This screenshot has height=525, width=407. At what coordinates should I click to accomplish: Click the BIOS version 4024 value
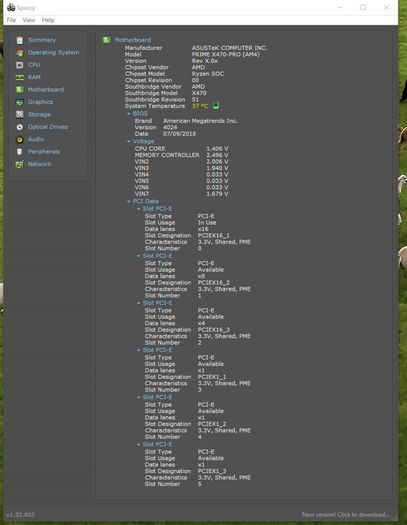(170, 127)
